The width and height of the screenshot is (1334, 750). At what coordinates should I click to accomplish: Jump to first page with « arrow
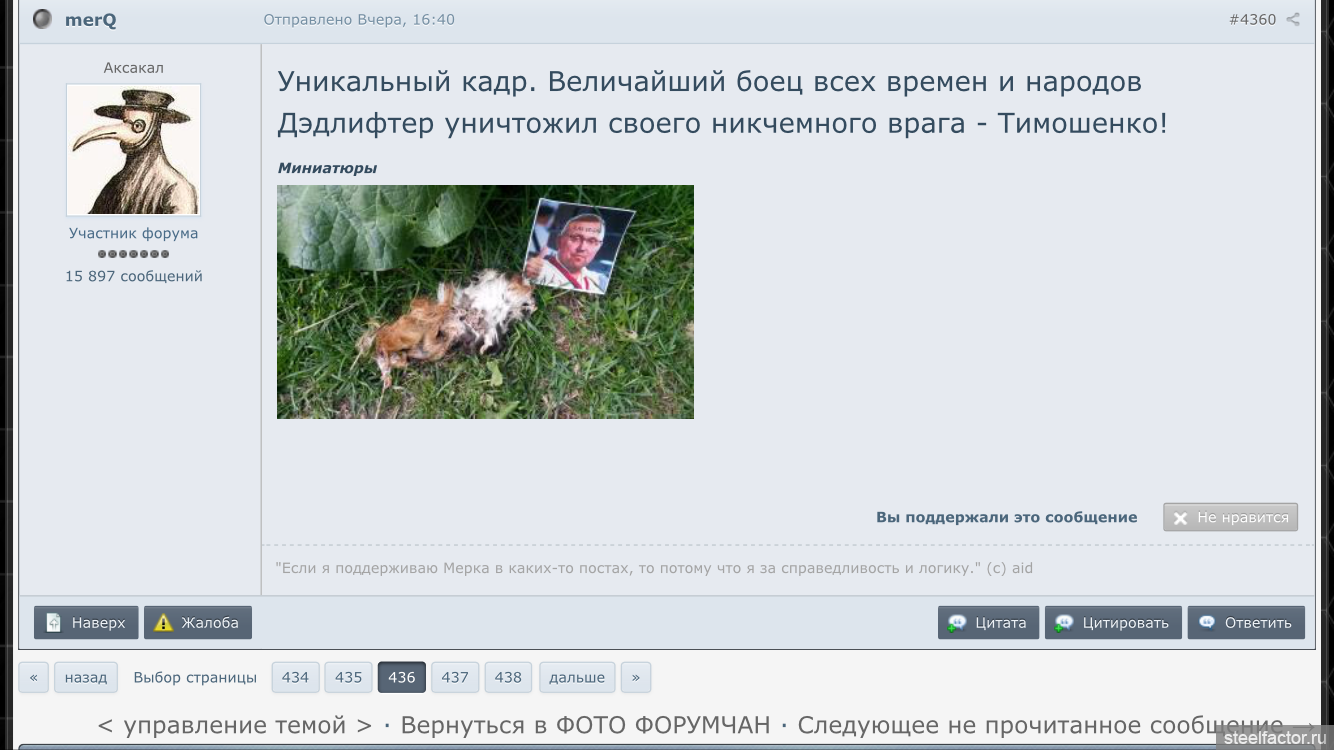click(33, 677)
